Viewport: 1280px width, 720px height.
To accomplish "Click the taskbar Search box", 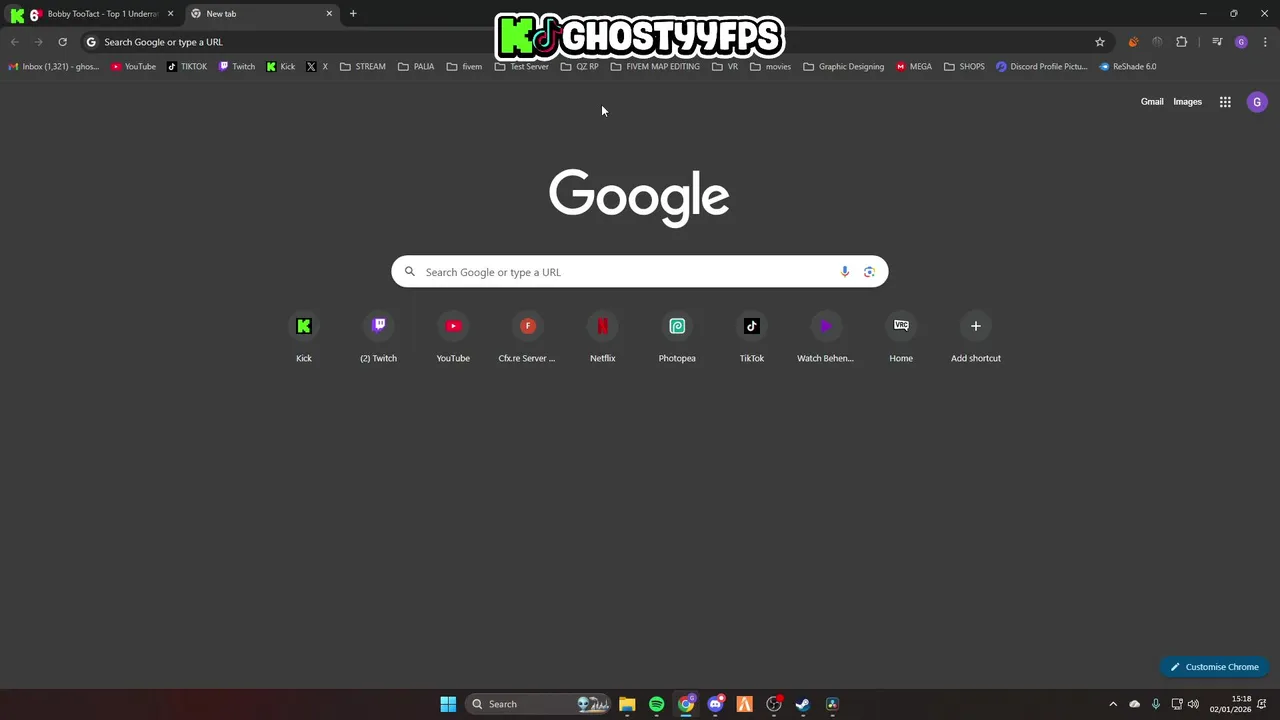I will 540,704.
